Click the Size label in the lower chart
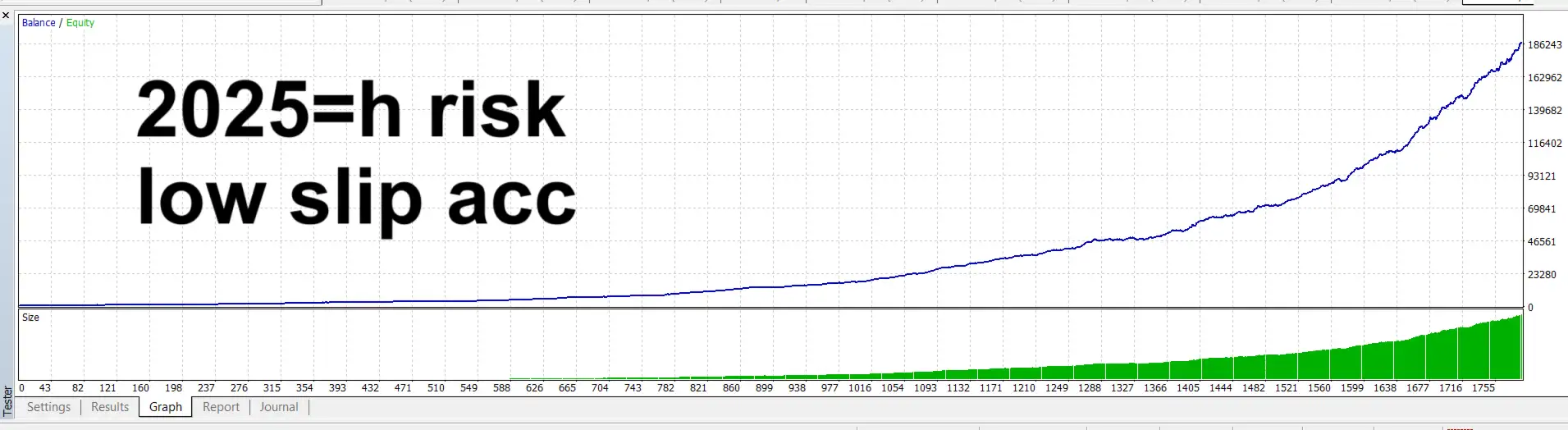Screen dimensions: 1568x430 point(30,318)
